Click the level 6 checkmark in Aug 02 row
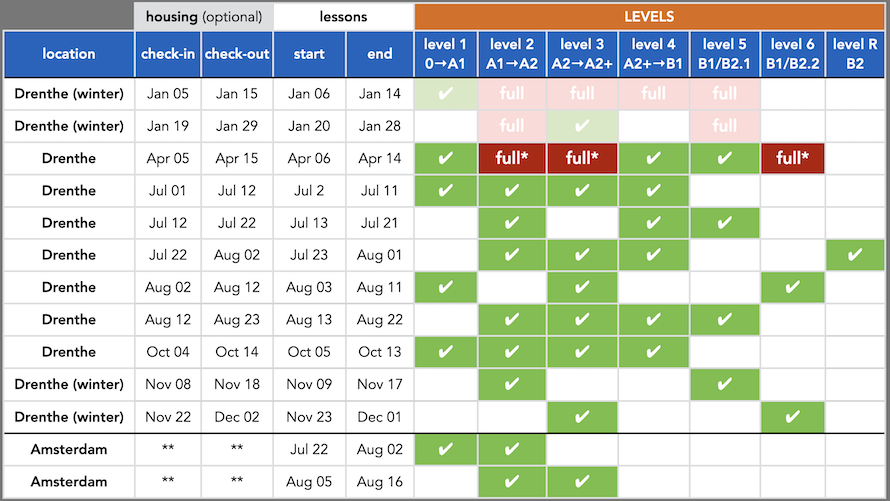This screenshot has height=501, width=890. (x=792, y=287)
